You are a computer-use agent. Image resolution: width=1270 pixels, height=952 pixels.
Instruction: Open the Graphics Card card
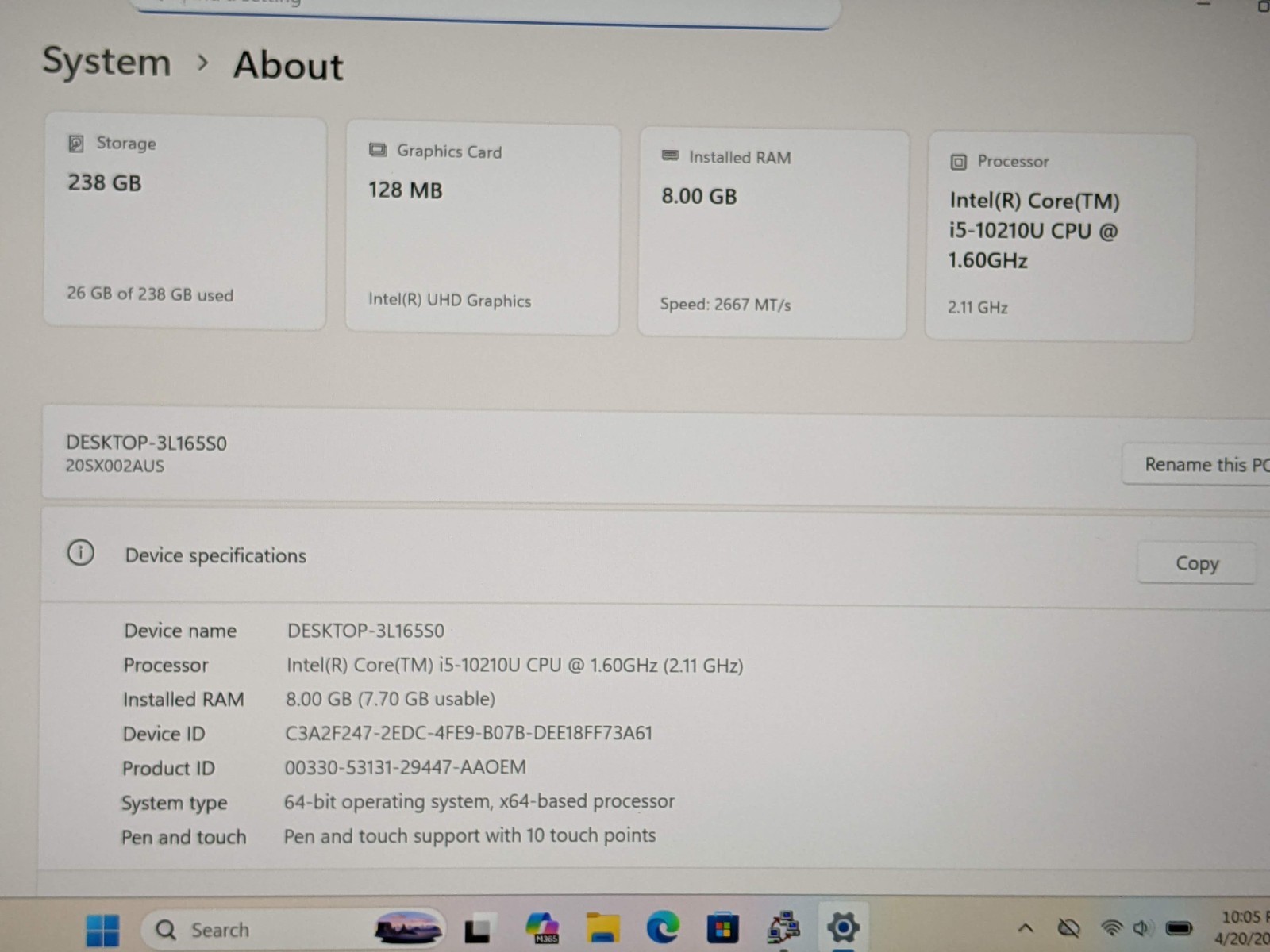(x=483, y=228)
